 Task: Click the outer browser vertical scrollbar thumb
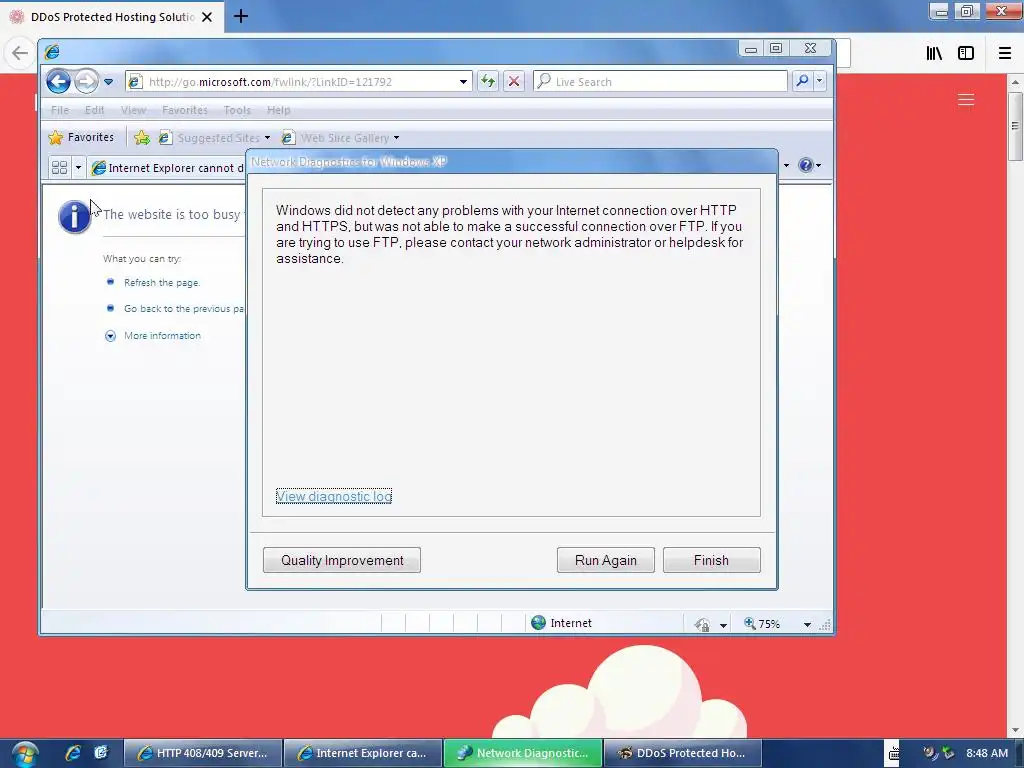[1015, 126]
